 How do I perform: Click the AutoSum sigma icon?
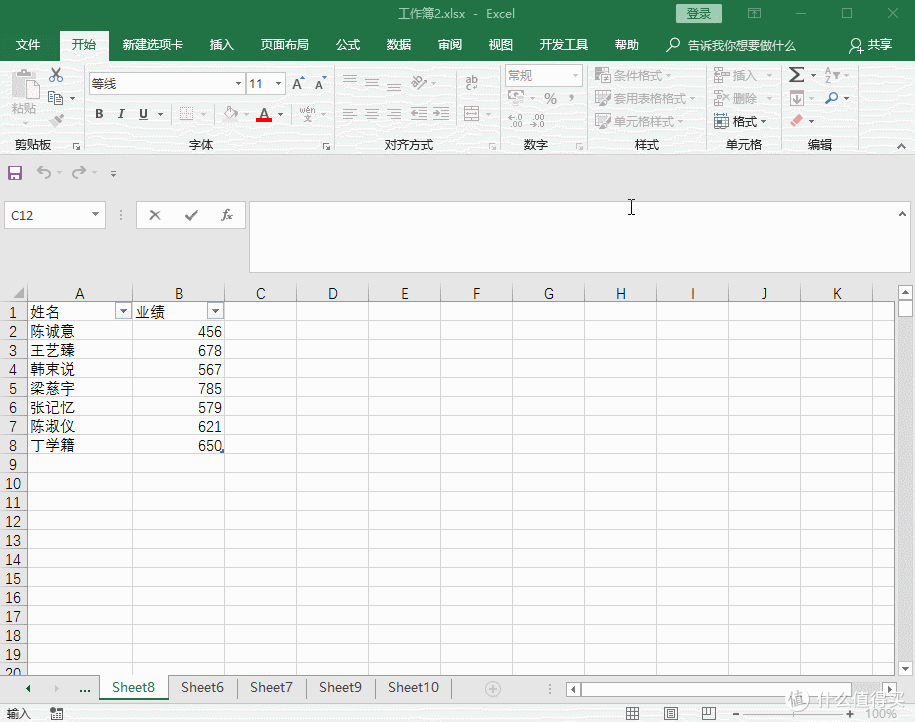pyautogui.click(x=796, y=75)
